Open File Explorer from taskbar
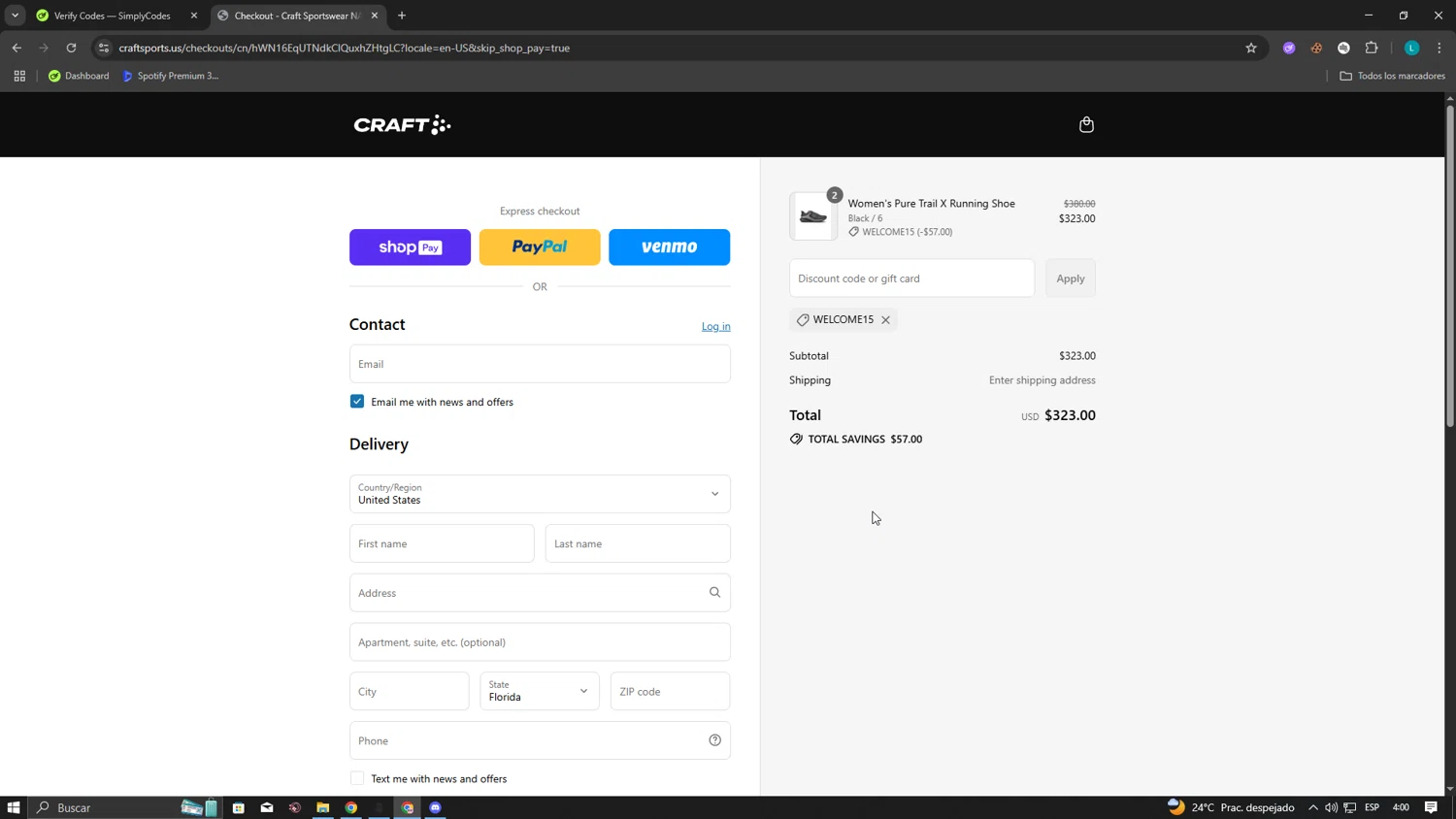 [x=323, y=807]
